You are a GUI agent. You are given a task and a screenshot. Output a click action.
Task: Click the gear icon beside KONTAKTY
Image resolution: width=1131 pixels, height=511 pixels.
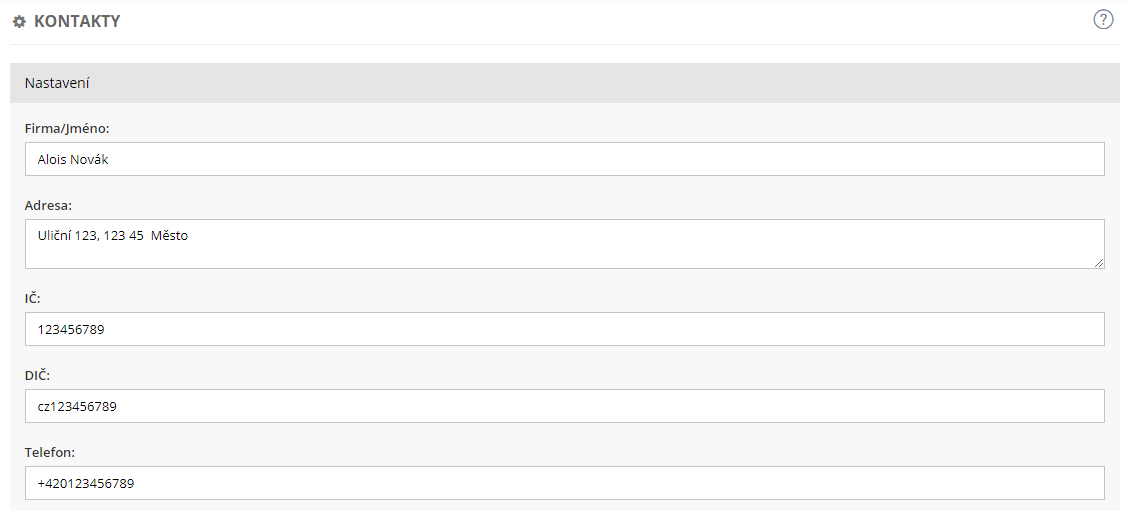(19, 21)
